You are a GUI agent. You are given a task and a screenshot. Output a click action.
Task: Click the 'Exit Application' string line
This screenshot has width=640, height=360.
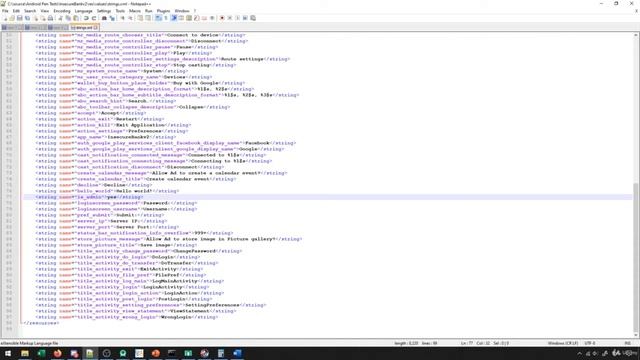113,125
